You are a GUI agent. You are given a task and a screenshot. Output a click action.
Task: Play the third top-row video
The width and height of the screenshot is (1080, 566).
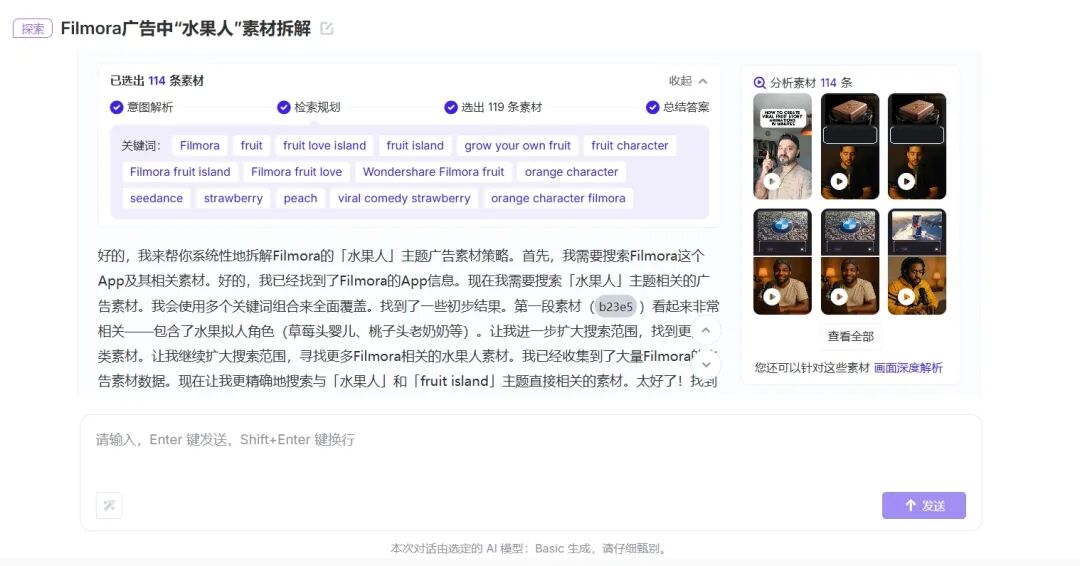pos(906,182)
